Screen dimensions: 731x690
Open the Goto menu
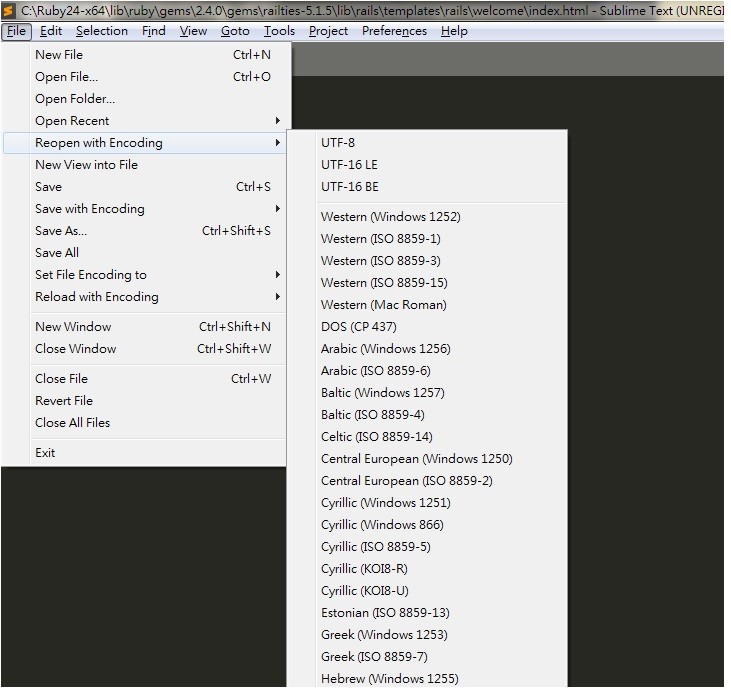(x=235, y=31)
